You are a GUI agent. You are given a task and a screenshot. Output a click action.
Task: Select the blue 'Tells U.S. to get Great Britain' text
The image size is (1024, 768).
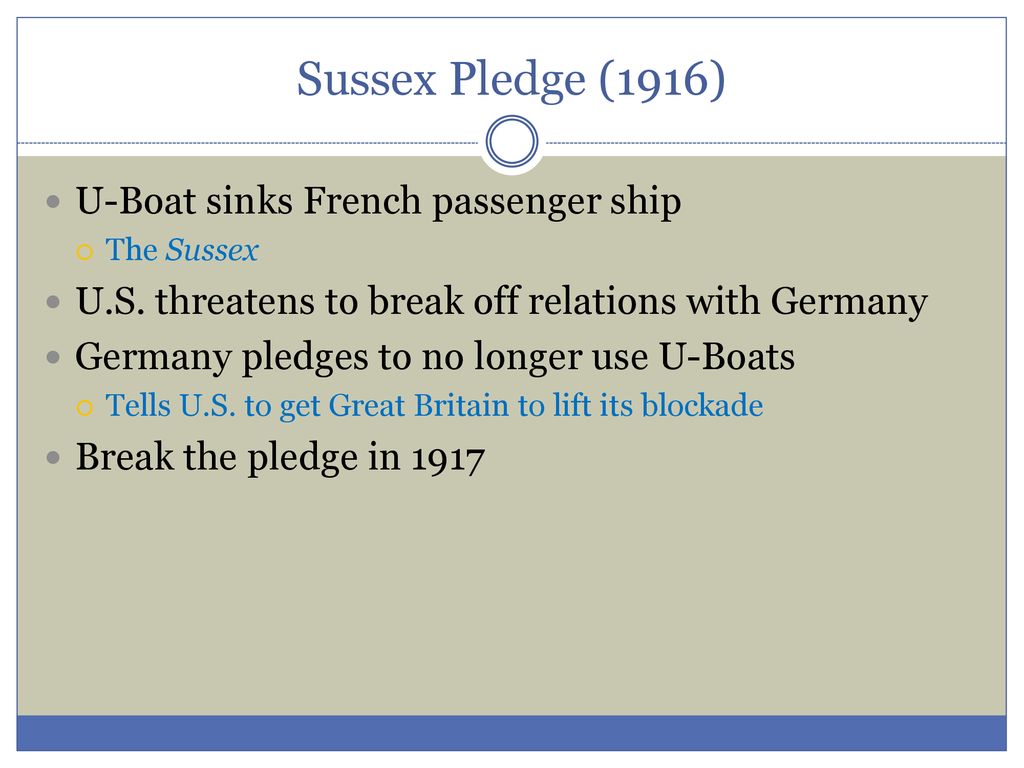(x=434, y=406)
